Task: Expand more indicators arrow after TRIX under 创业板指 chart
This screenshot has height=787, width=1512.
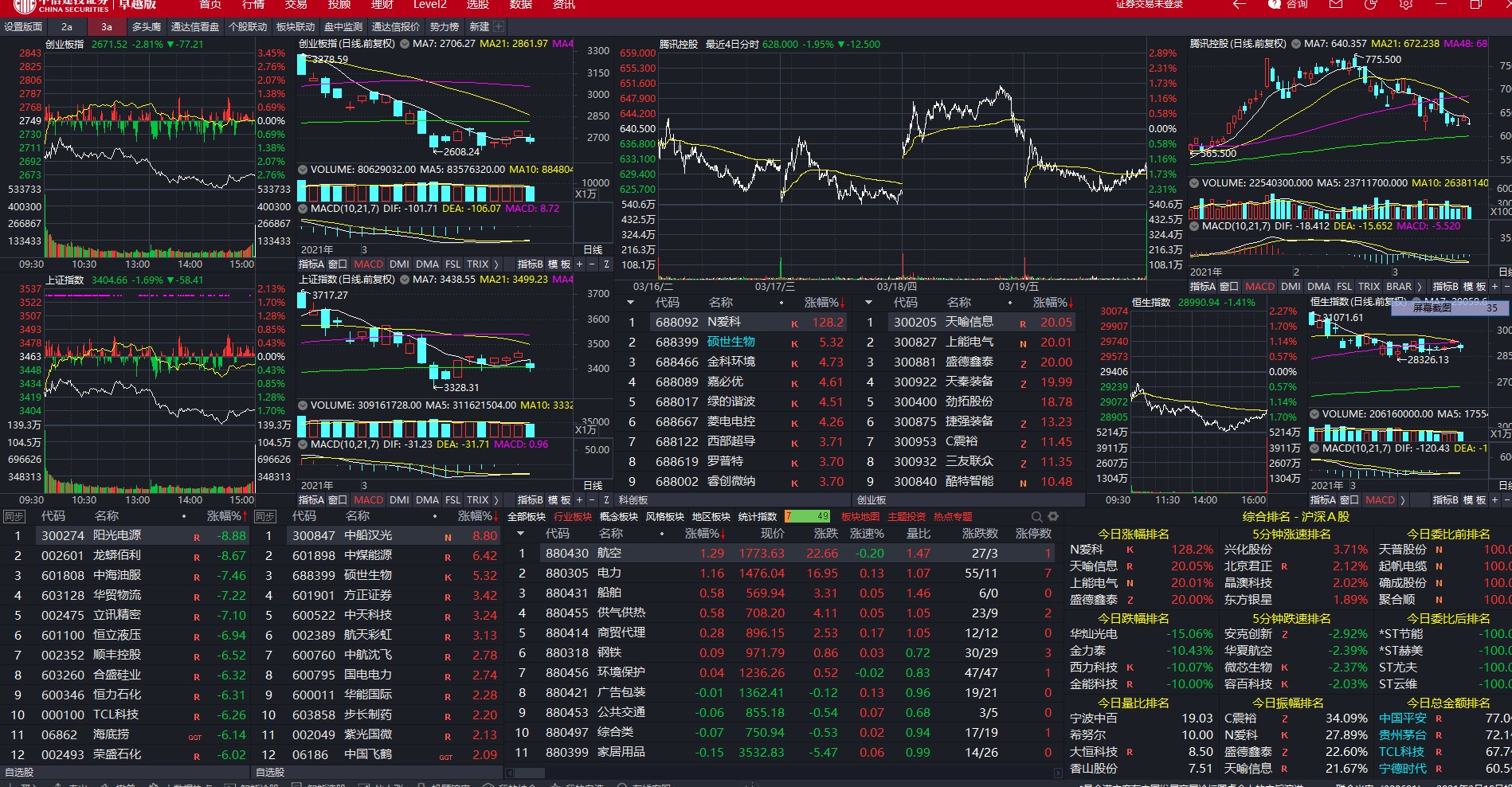Action: (x=496, y=264)
